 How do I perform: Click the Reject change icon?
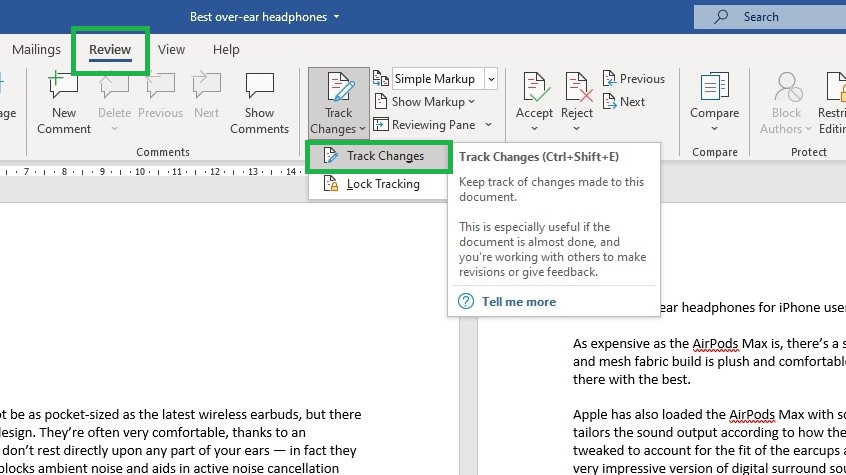tap(577, 87)
